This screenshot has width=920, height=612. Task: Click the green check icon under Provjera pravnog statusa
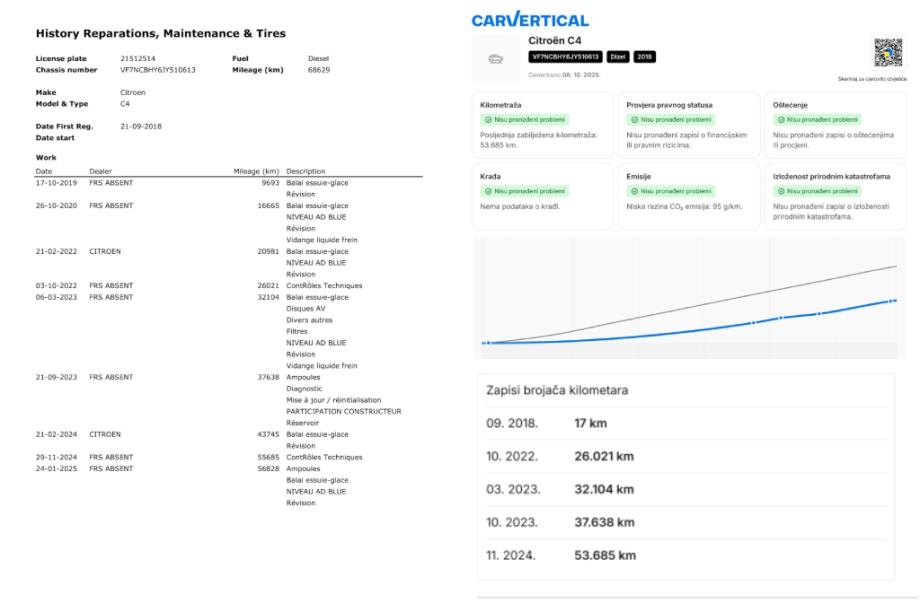click(x=636, y=120)
